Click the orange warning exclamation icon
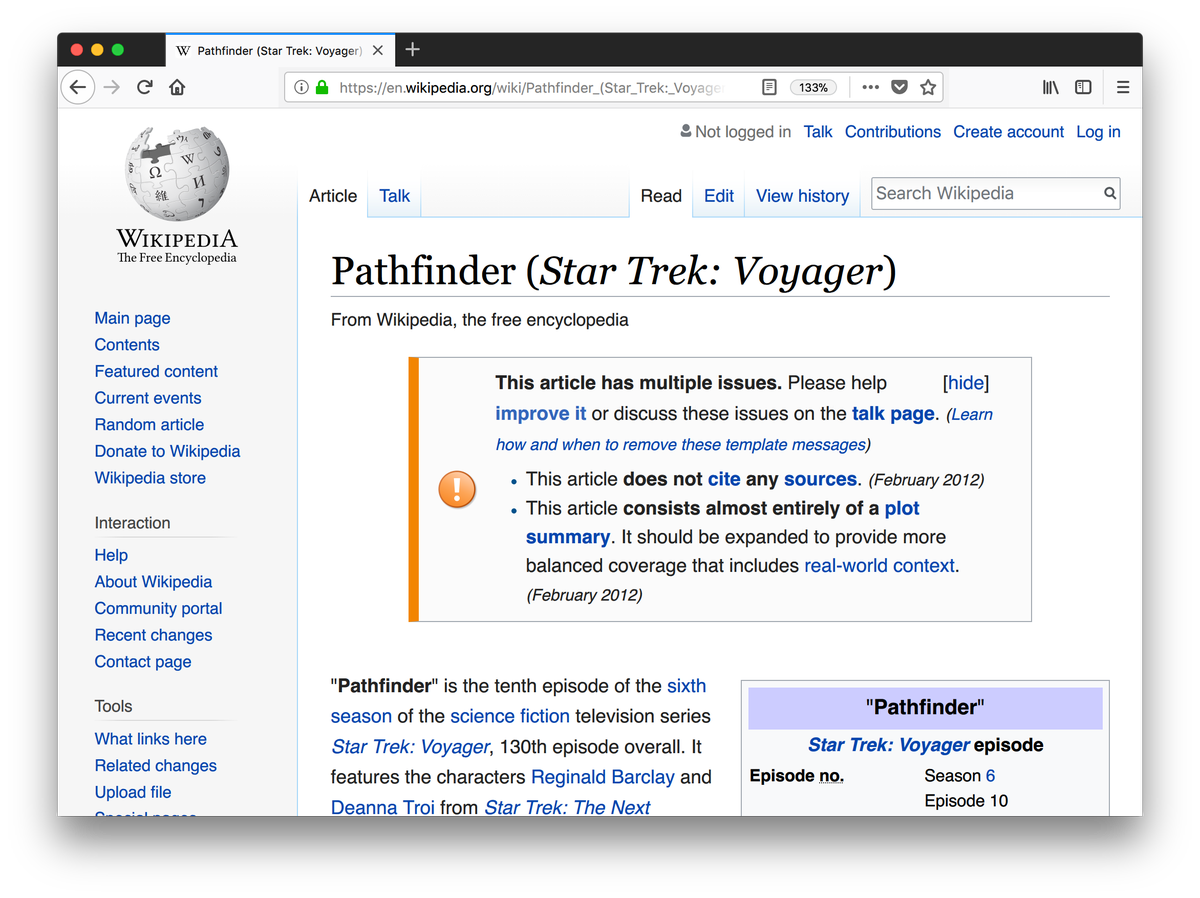 tap(457, 489)
